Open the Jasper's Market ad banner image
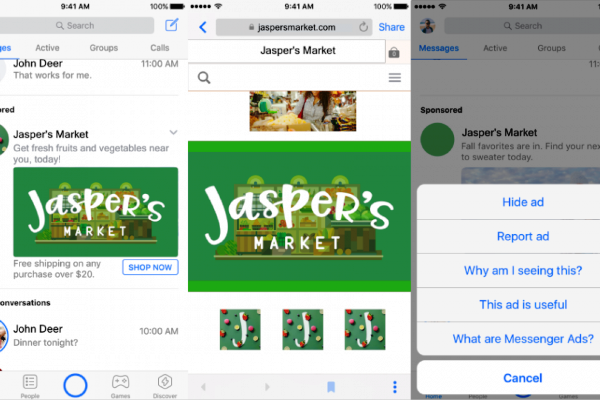600x400 pixels. [x=96, y=212]
